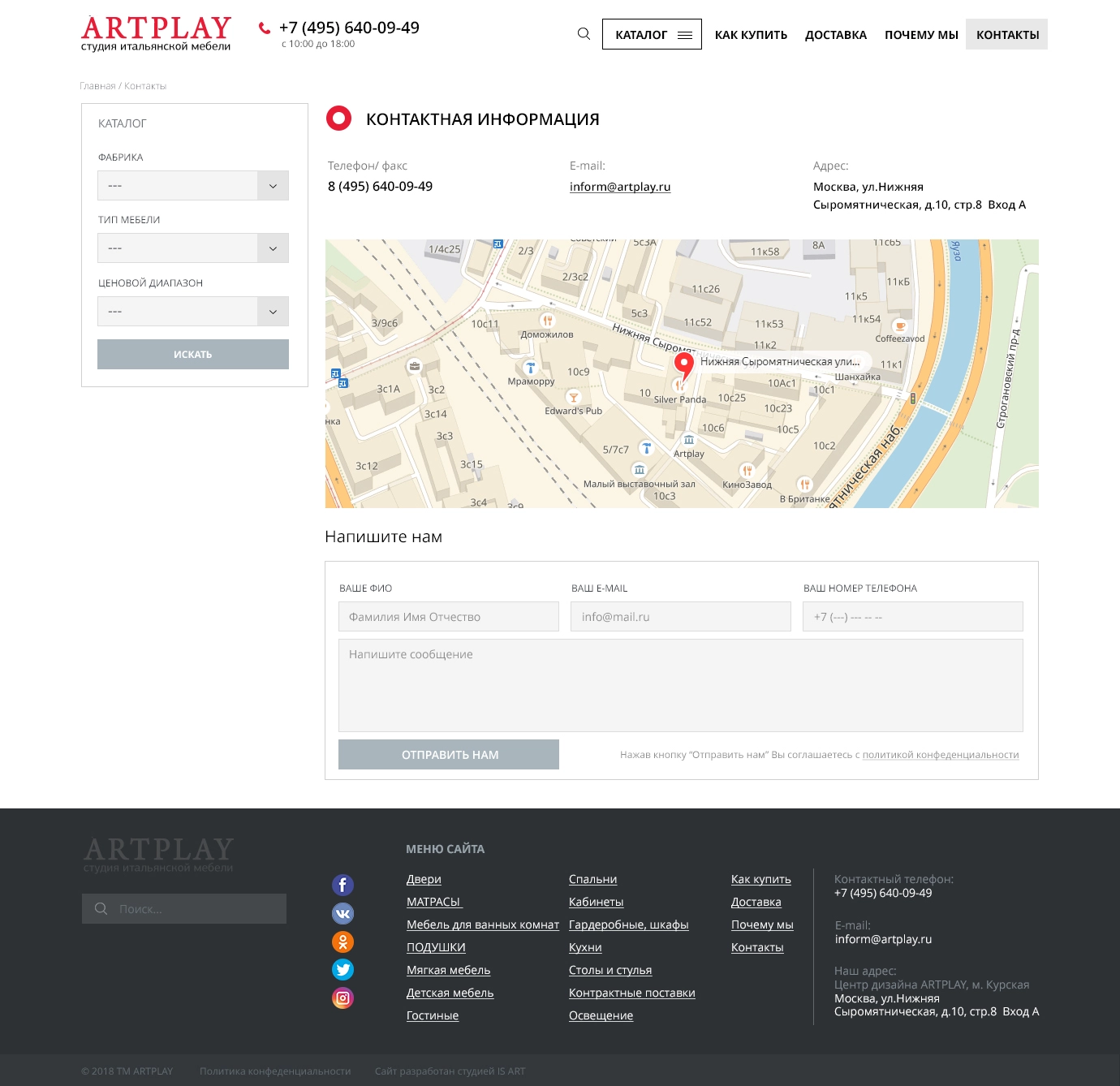Click the ОТПРАВИТЬ НАМ button
Viewport: 1120px width, 1086px height.
click(x=449, y=755)
